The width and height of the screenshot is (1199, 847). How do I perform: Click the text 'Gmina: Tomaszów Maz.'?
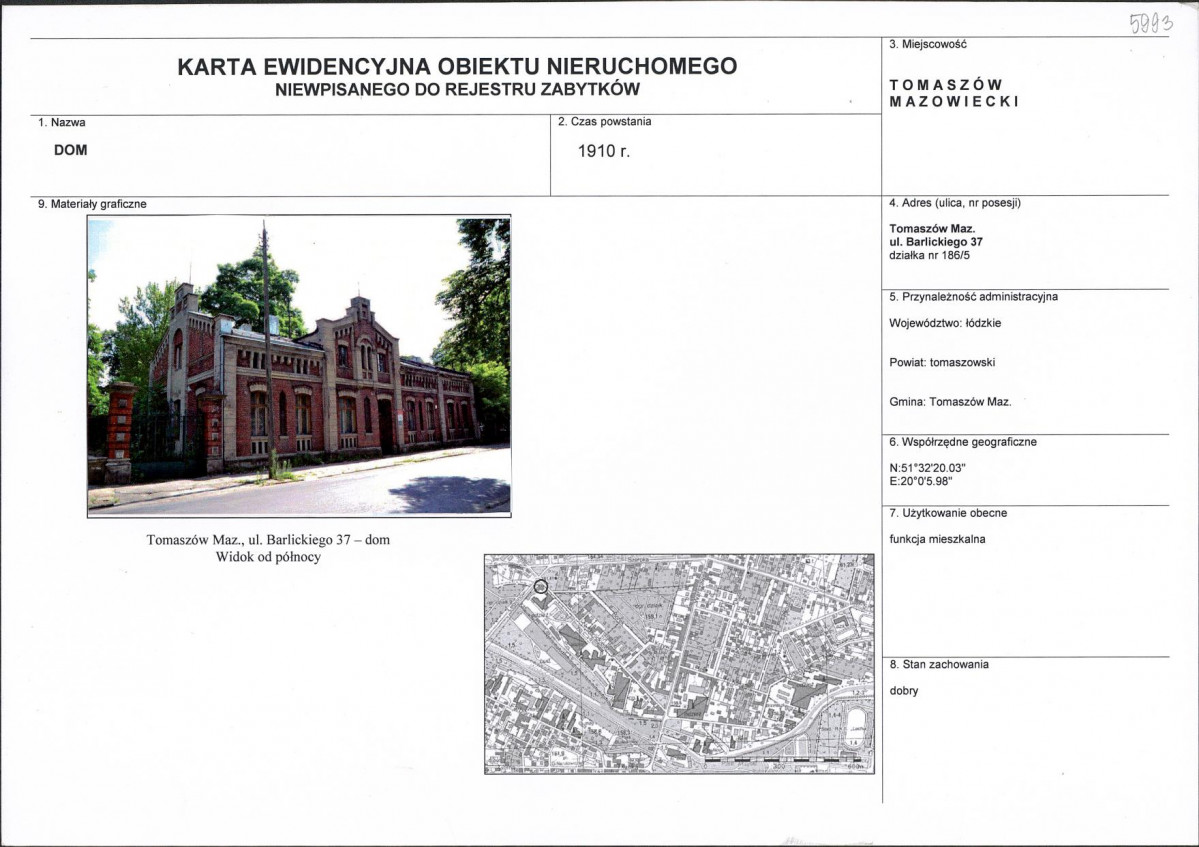pos(950,402)
